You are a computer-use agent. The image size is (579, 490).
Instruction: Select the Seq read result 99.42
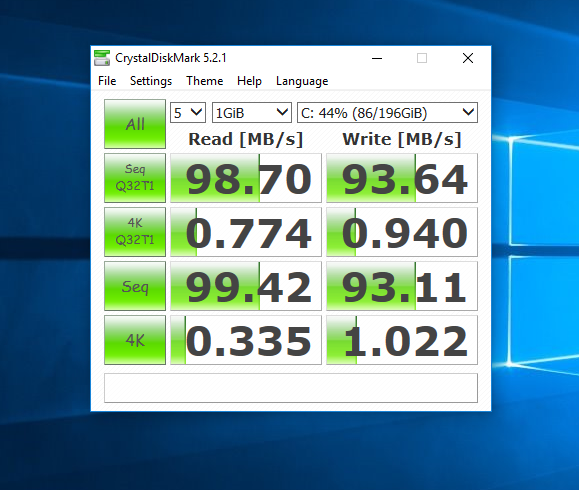(x=246, y=286)
